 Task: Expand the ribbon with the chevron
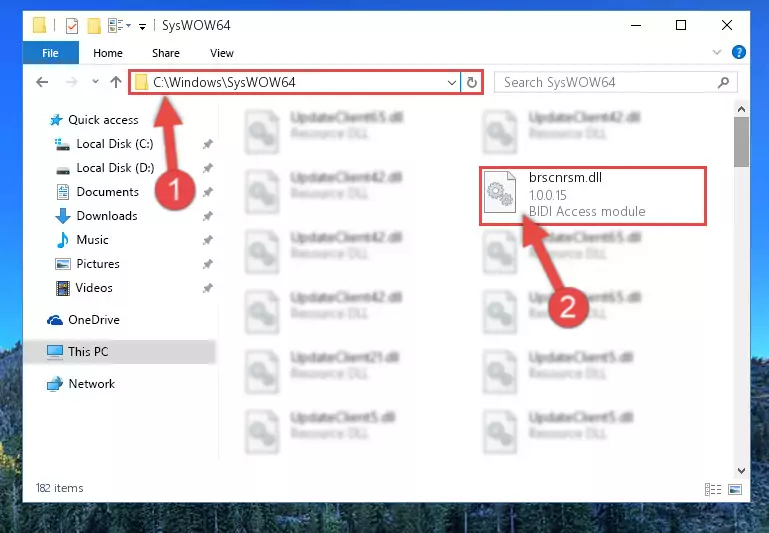point(717,52)
